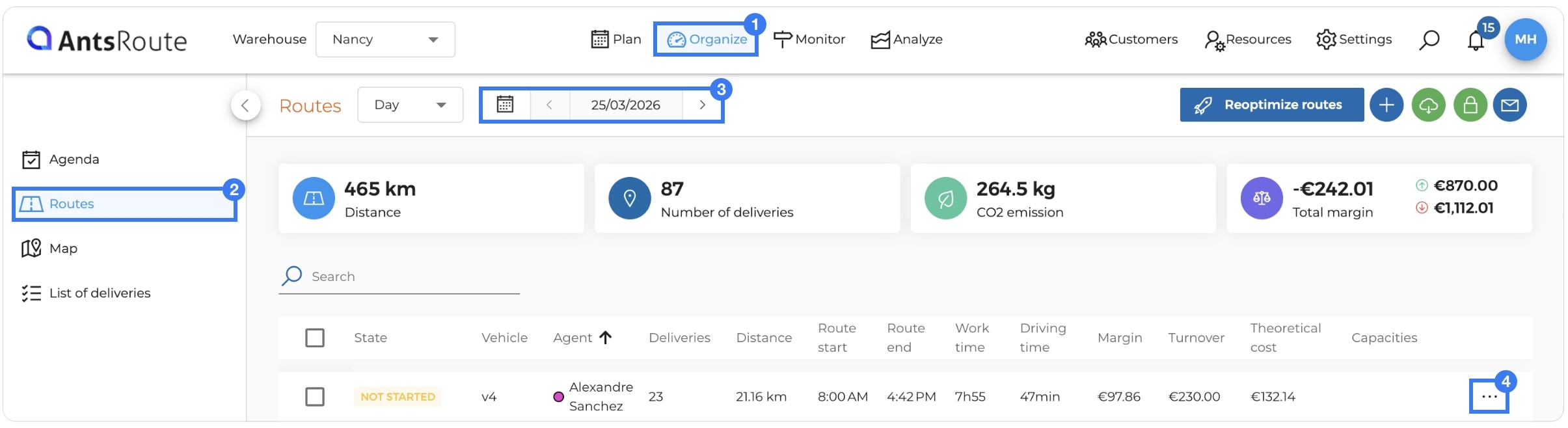This screenshot has width=1568, height=428.
Task: Click the Distance road icon card
Action: [314, 198]
